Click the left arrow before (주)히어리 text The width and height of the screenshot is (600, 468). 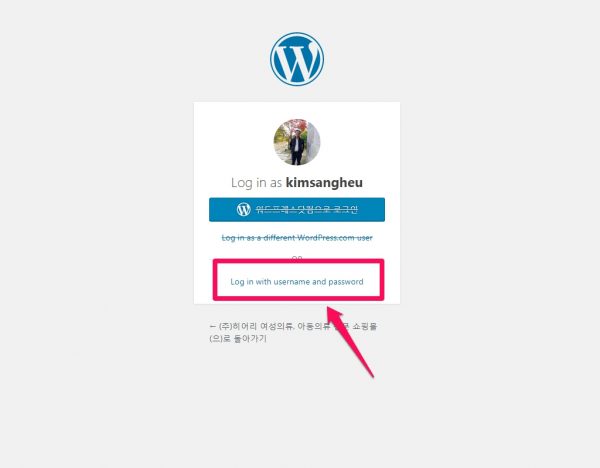[x=213, y=326]
